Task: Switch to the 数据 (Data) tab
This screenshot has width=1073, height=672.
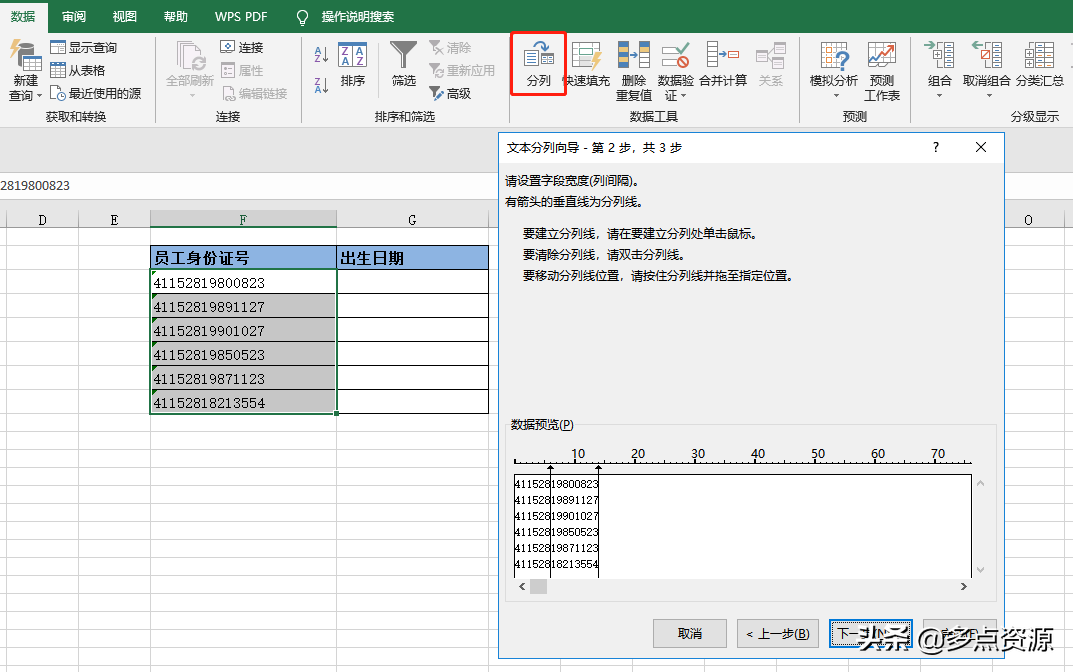Action: click(x=23, y=16)
